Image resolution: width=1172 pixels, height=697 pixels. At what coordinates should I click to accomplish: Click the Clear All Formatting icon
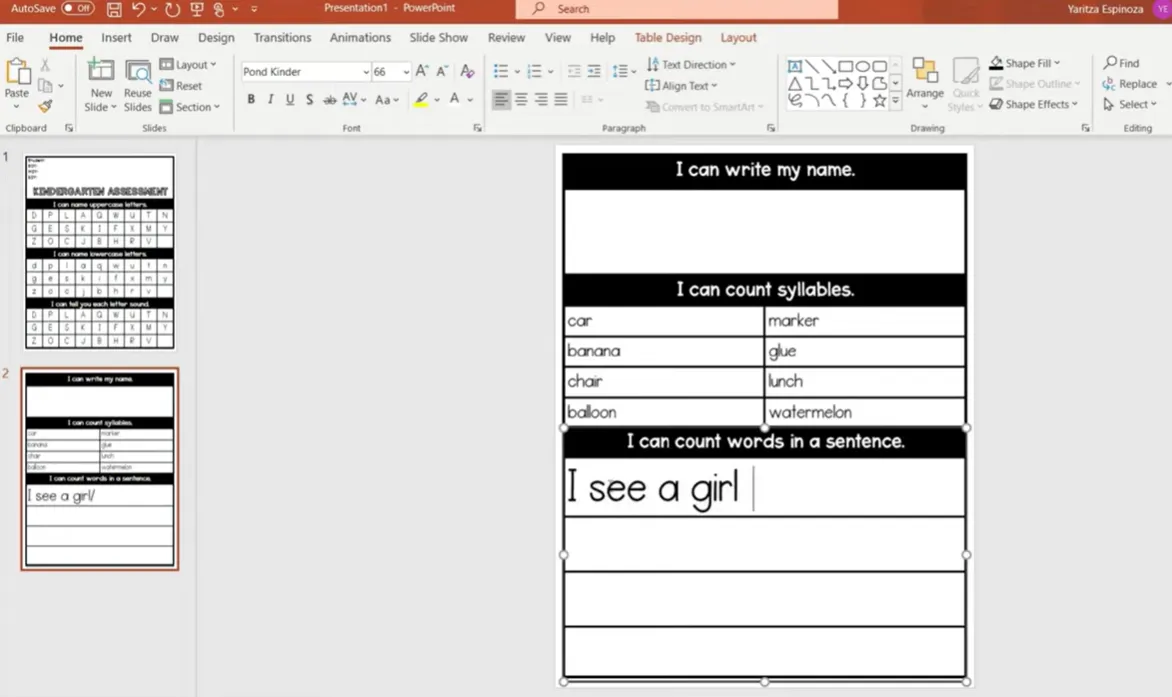tap(467, 72)
